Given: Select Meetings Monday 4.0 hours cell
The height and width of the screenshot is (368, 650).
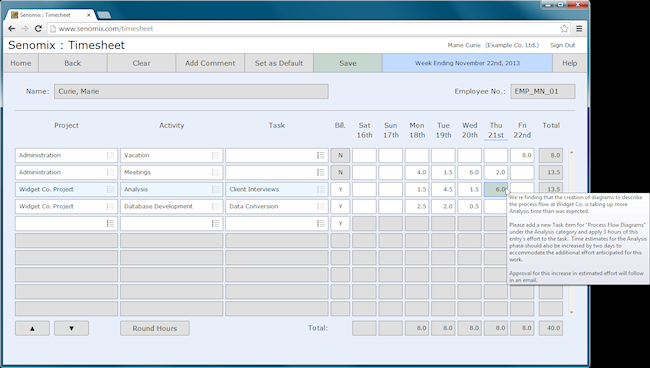Looking at the screenshot, I should tap(417, 172).
